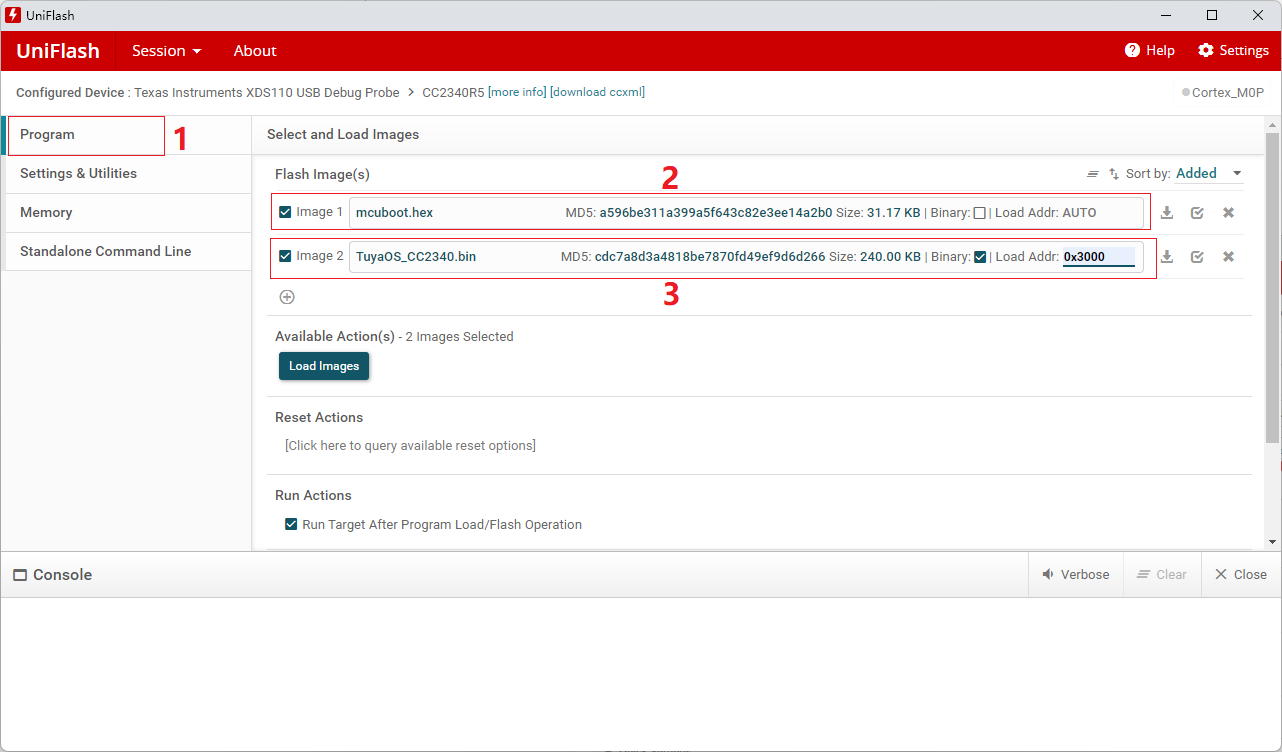Toggle Verbose console output

click(x=1075, y=575)
